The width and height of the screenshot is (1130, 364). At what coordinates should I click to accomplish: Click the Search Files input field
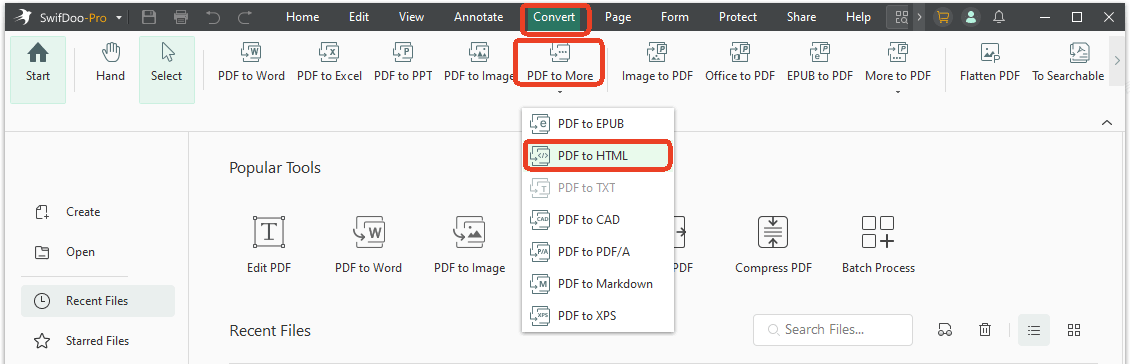point(833,329)
